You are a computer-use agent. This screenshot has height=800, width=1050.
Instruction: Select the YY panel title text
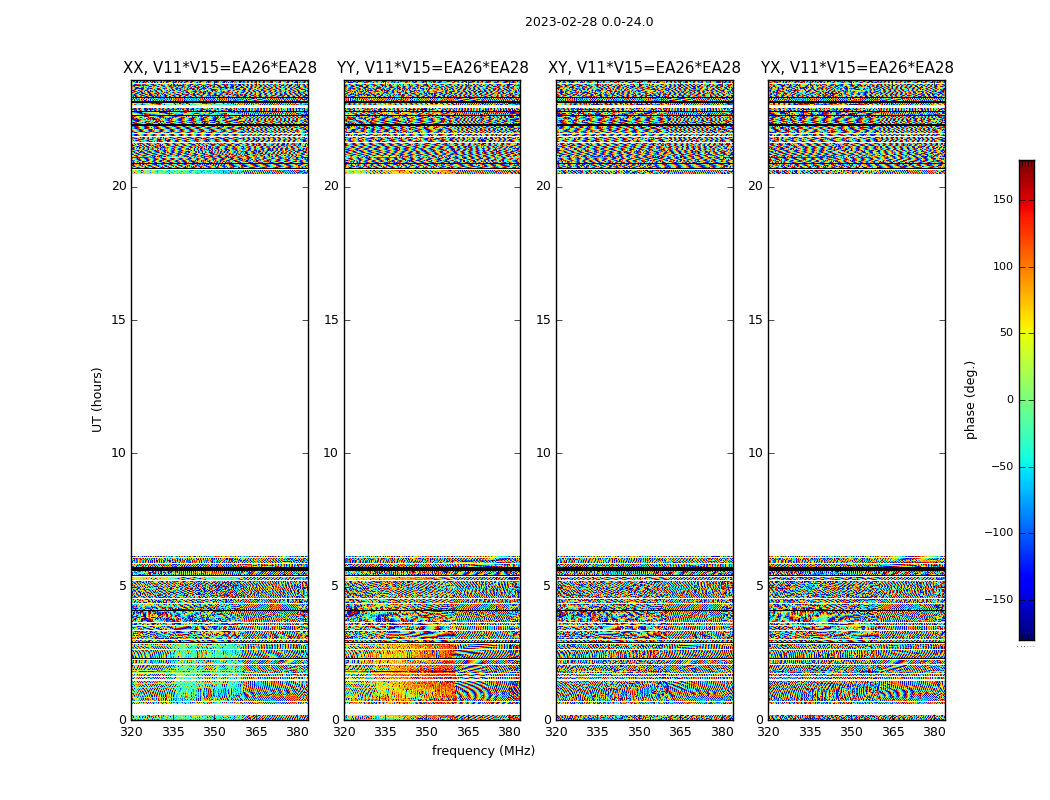coord(432,68)
